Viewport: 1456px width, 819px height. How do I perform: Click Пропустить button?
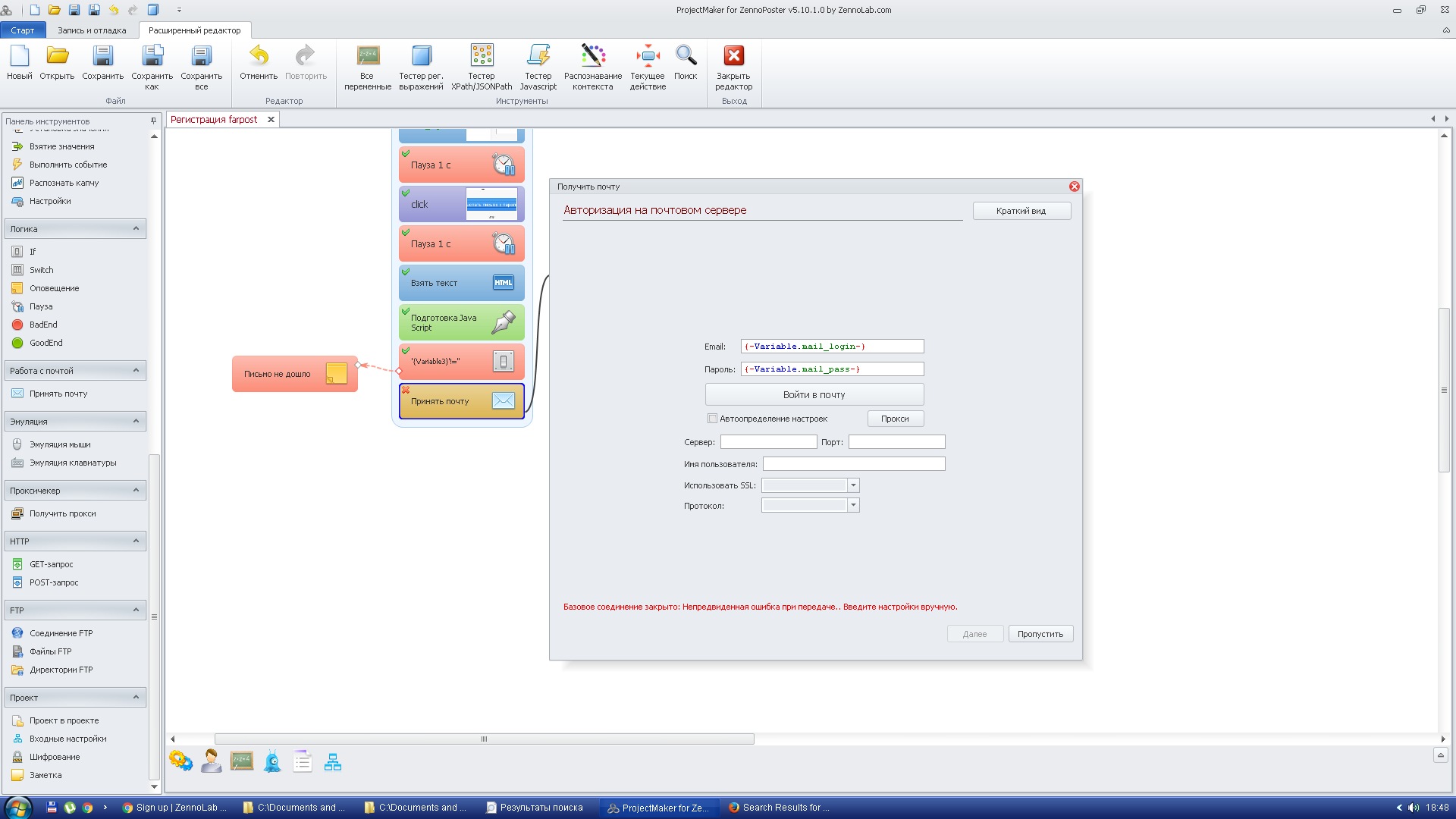click(1040, 634)
